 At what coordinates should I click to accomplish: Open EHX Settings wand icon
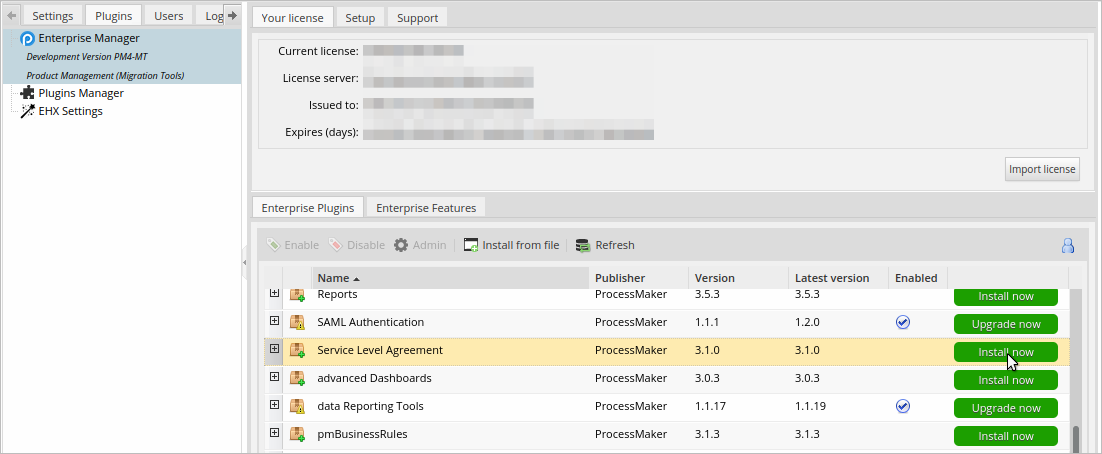point(27,111)
